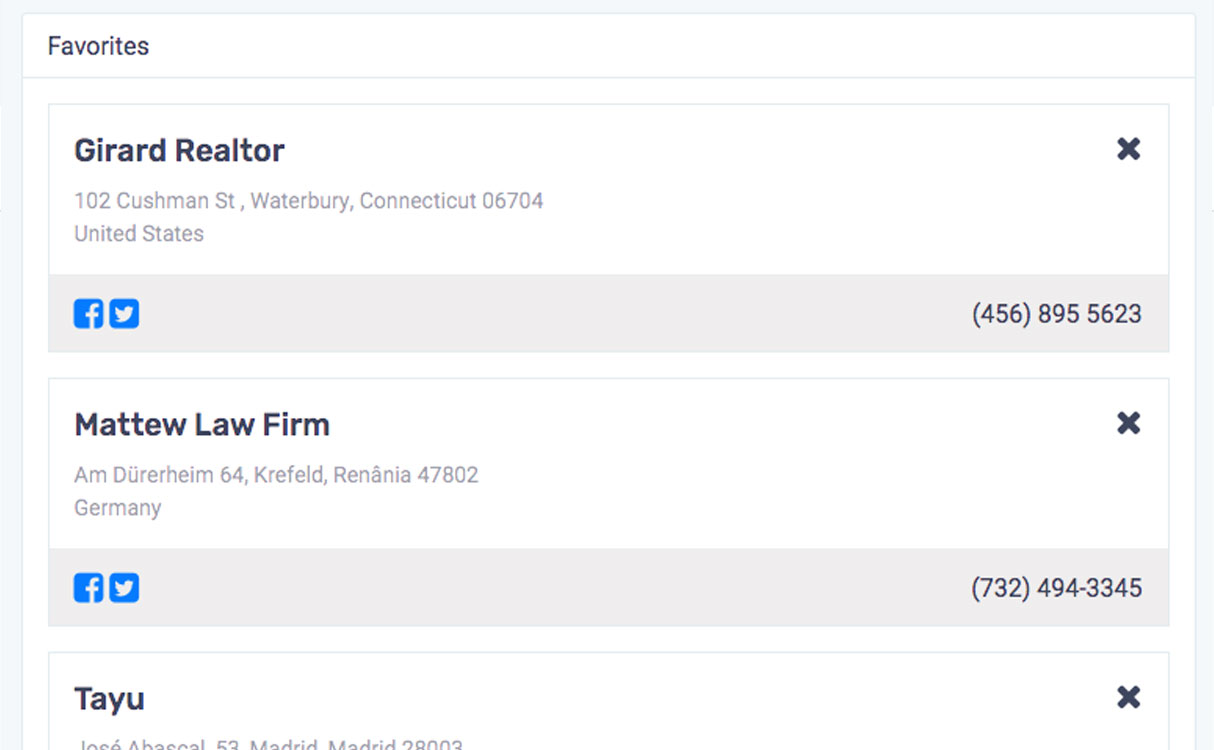Call Girard Realtor at (456) 895 5623
1214x750 pixels.
[x=1056, y=314]
